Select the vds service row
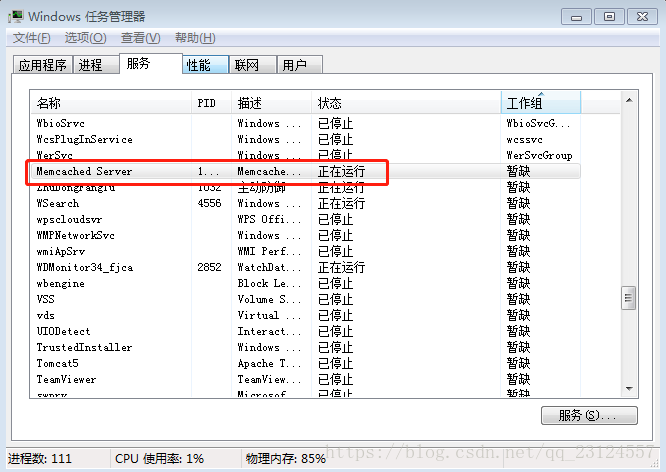 coord(305,315)
